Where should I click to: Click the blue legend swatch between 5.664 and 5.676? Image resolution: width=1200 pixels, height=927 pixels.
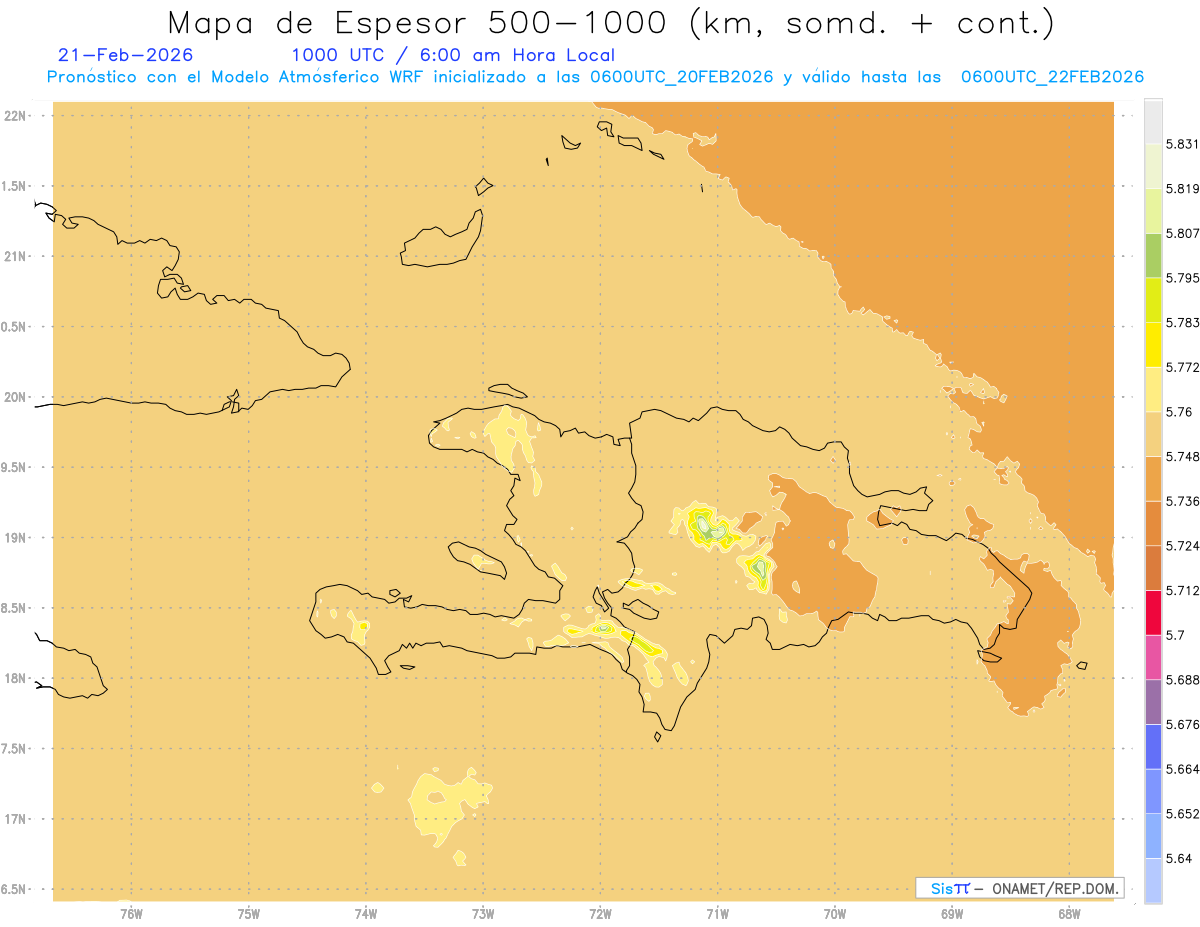point(1153,746)
